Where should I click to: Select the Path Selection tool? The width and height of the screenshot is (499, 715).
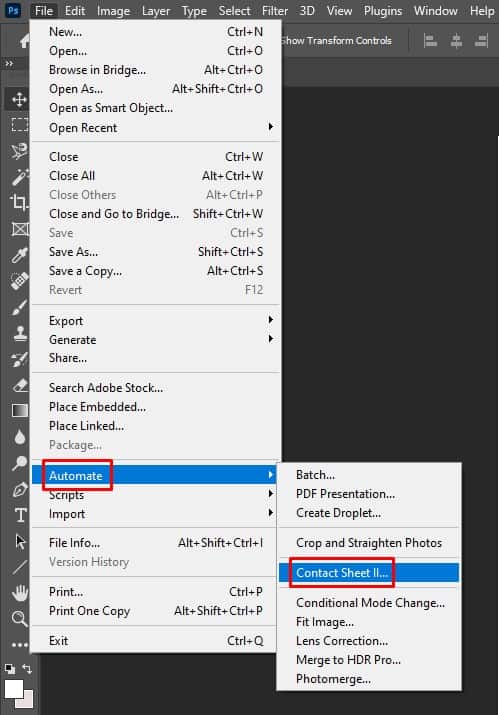[20, 541]
